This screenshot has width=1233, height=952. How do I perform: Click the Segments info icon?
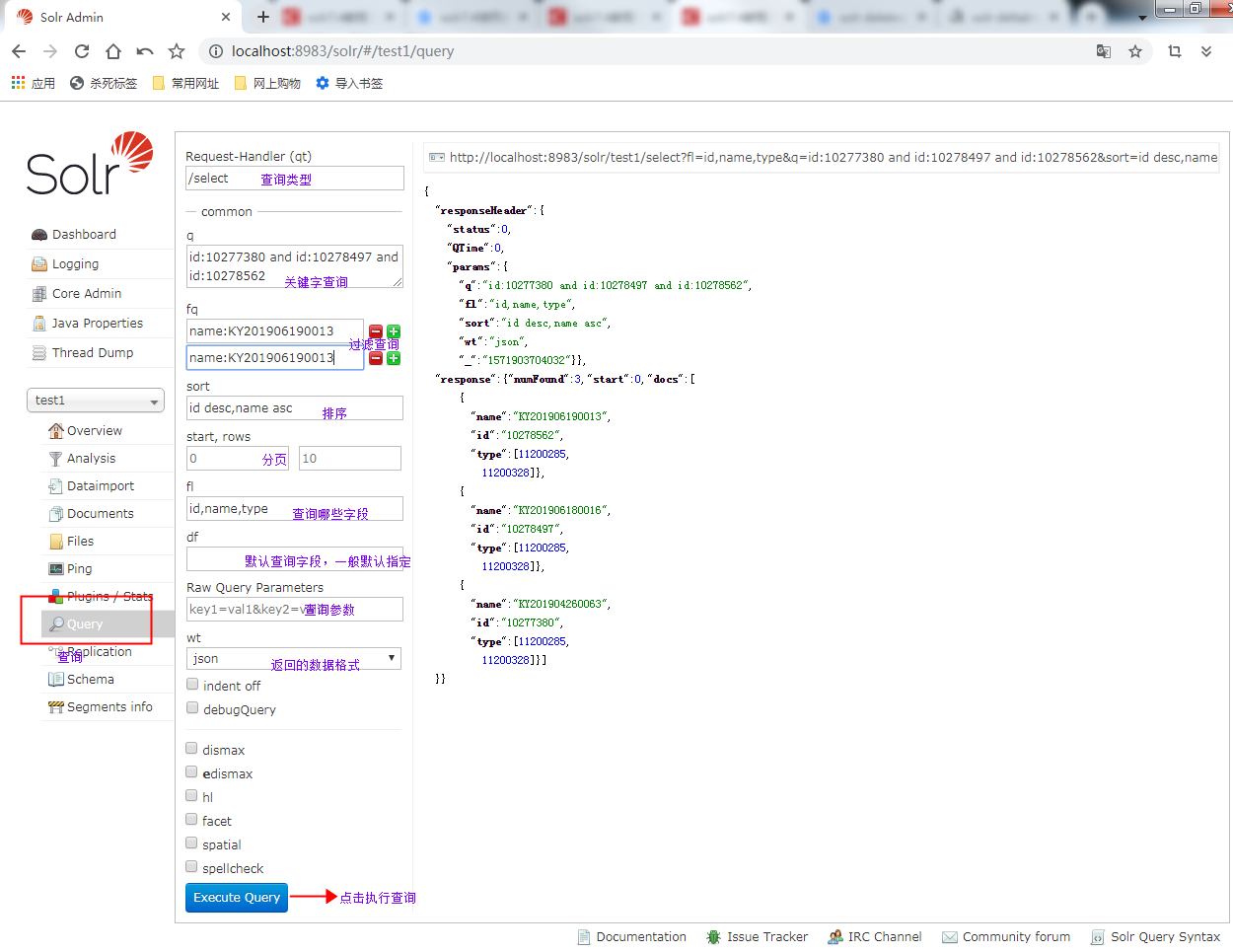pyautogui.click(x=56, y=707)
